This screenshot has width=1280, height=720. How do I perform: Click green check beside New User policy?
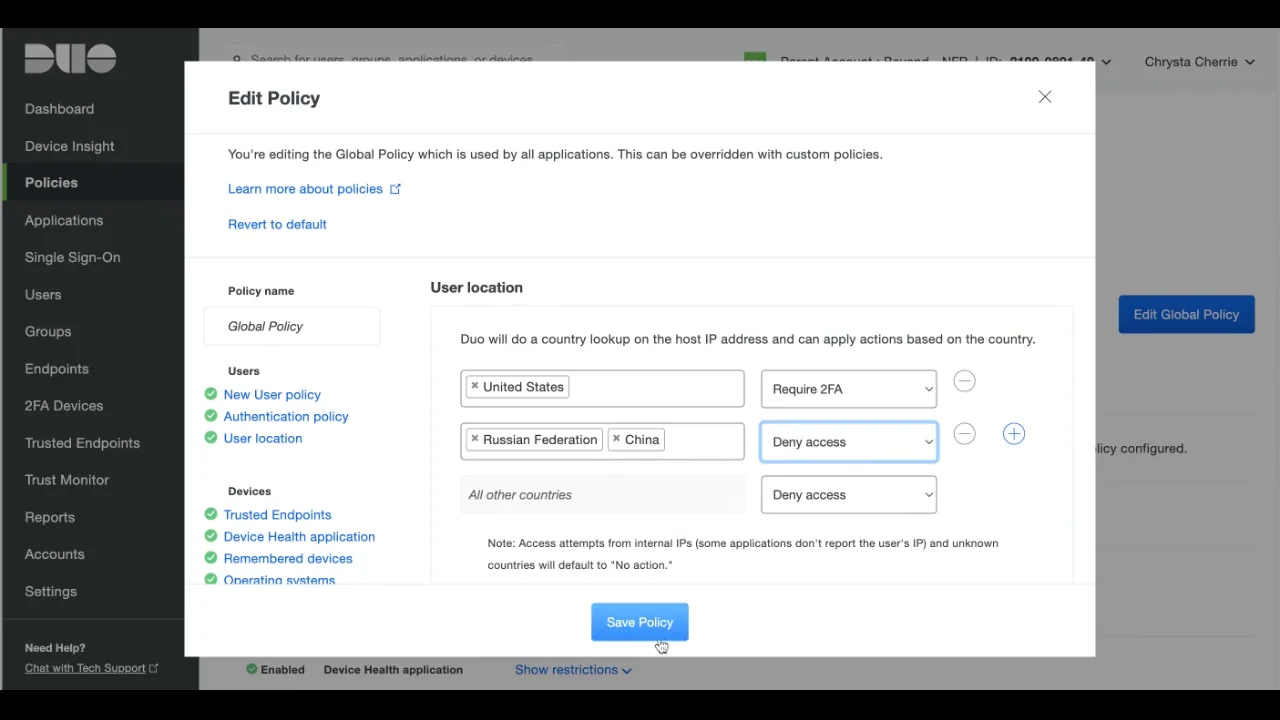pos(211,394)
